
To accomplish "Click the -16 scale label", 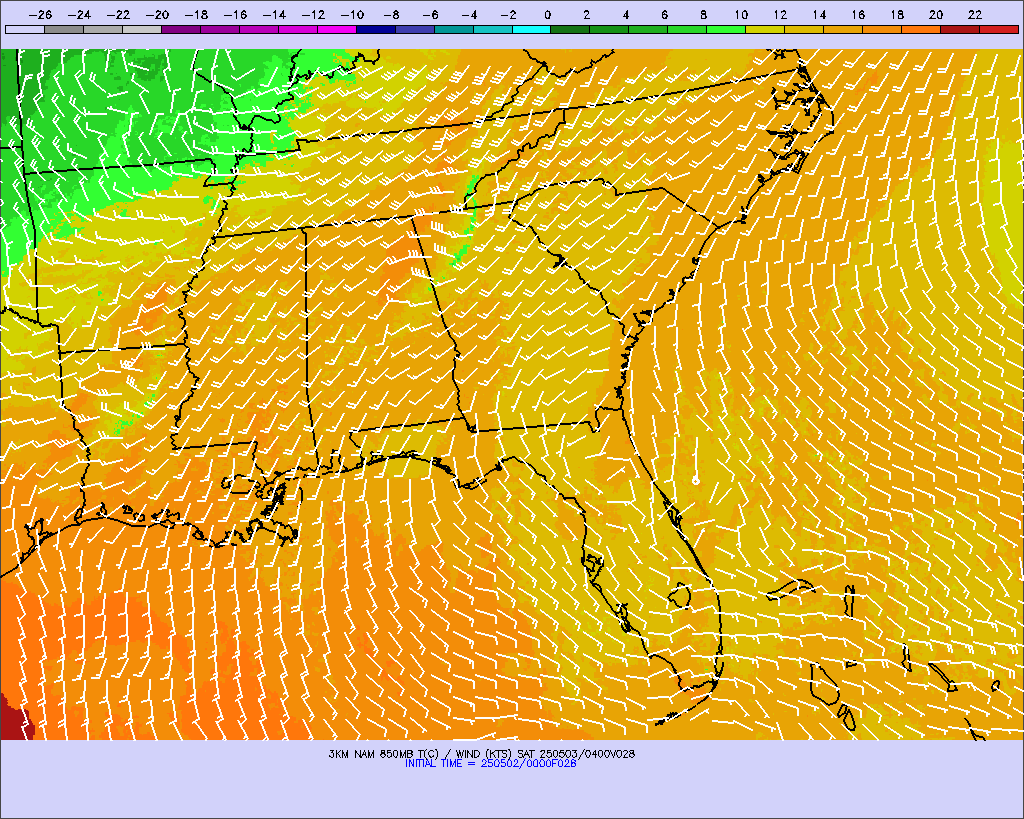I will (x=236, y=15).
